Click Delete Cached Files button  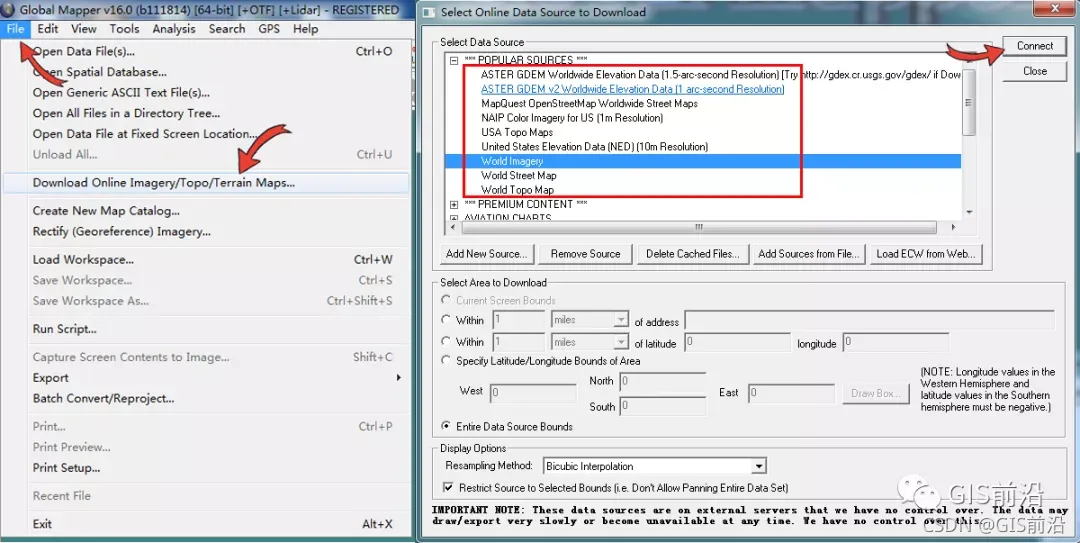(x=692, y=254)
